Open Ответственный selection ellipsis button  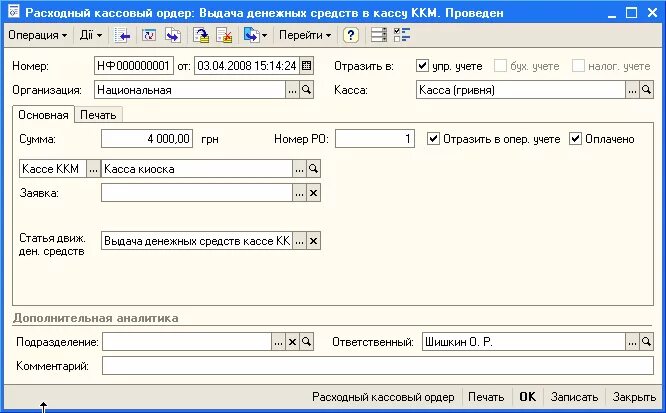pos(632,342)
